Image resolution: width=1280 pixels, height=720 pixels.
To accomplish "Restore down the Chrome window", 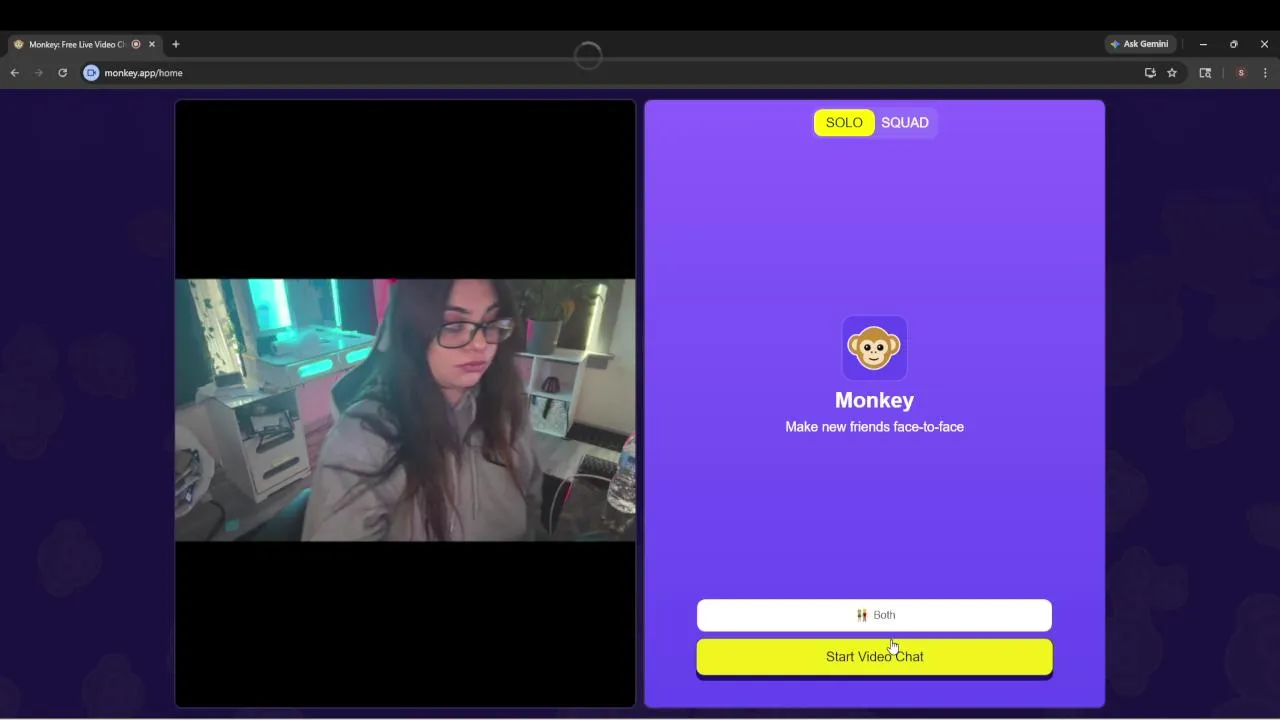I will [x=1234, y=44].
